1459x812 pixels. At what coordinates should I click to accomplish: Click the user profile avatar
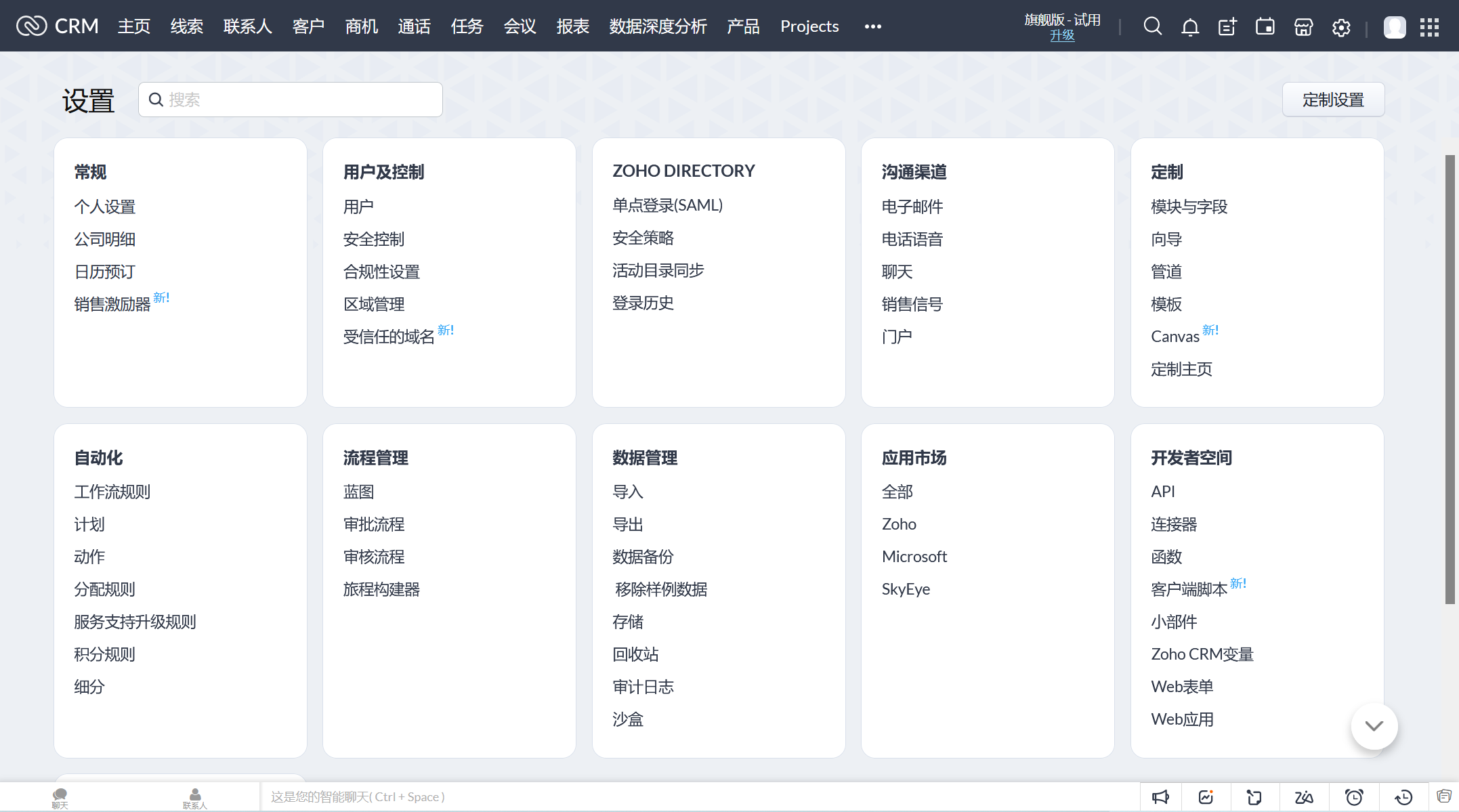[x=1394, y=27]
